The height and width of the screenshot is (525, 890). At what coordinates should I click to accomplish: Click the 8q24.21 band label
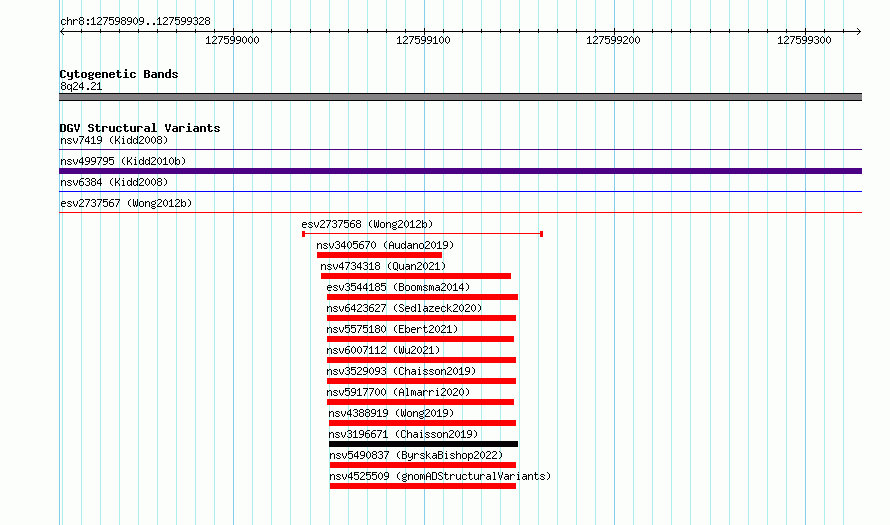coord(81,86)
